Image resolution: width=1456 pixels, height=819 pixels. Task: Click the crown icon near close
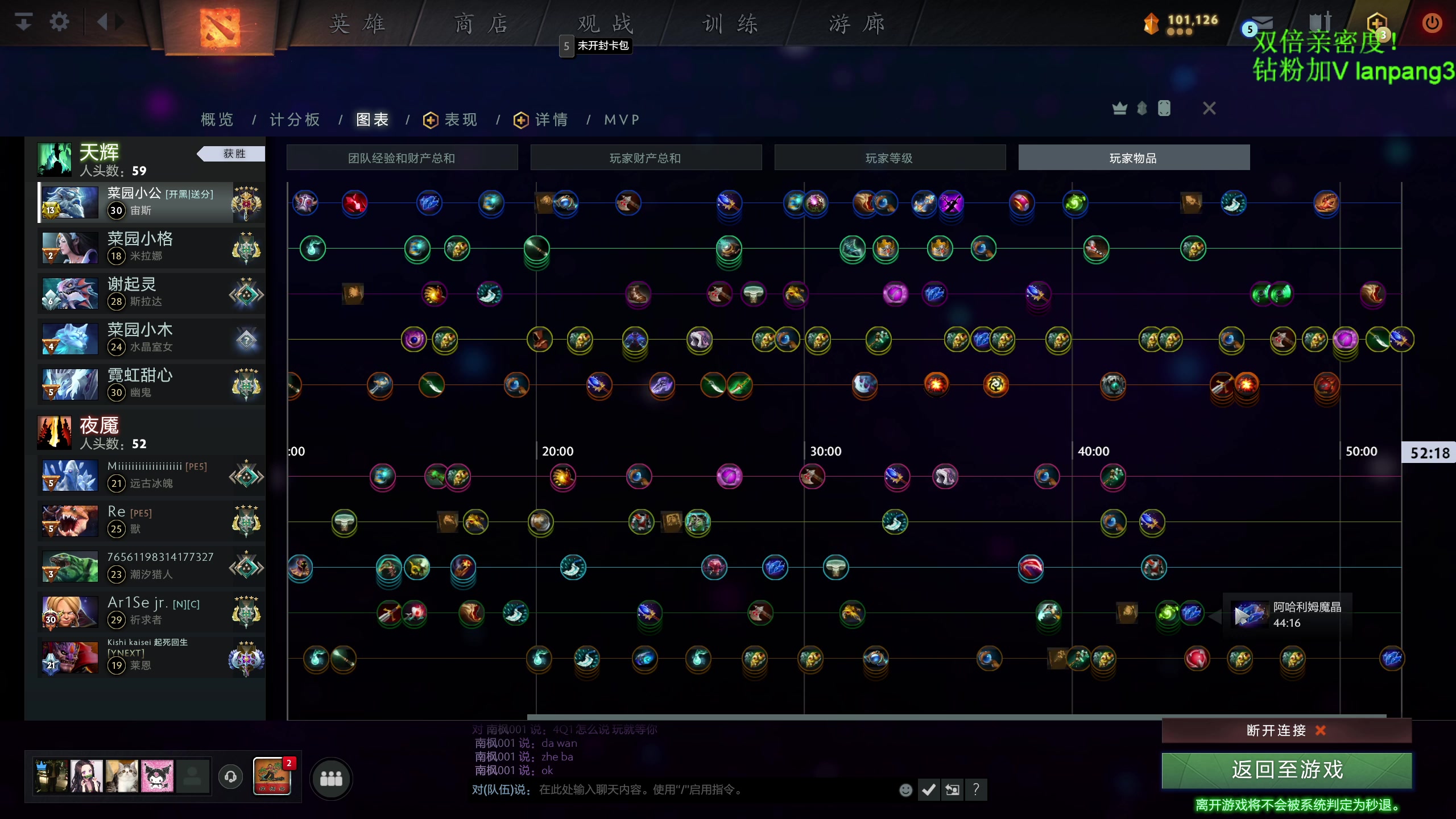click(x=1119, y=108)
